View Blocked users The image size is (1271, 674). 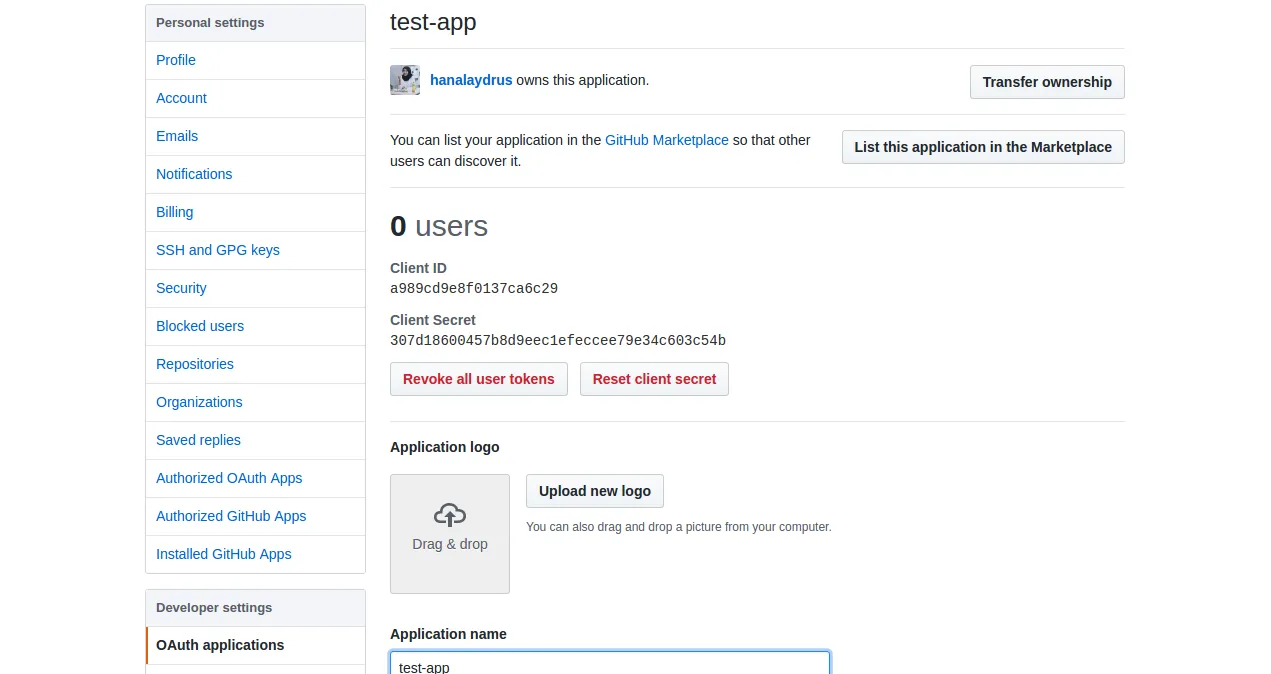point(200,326)
